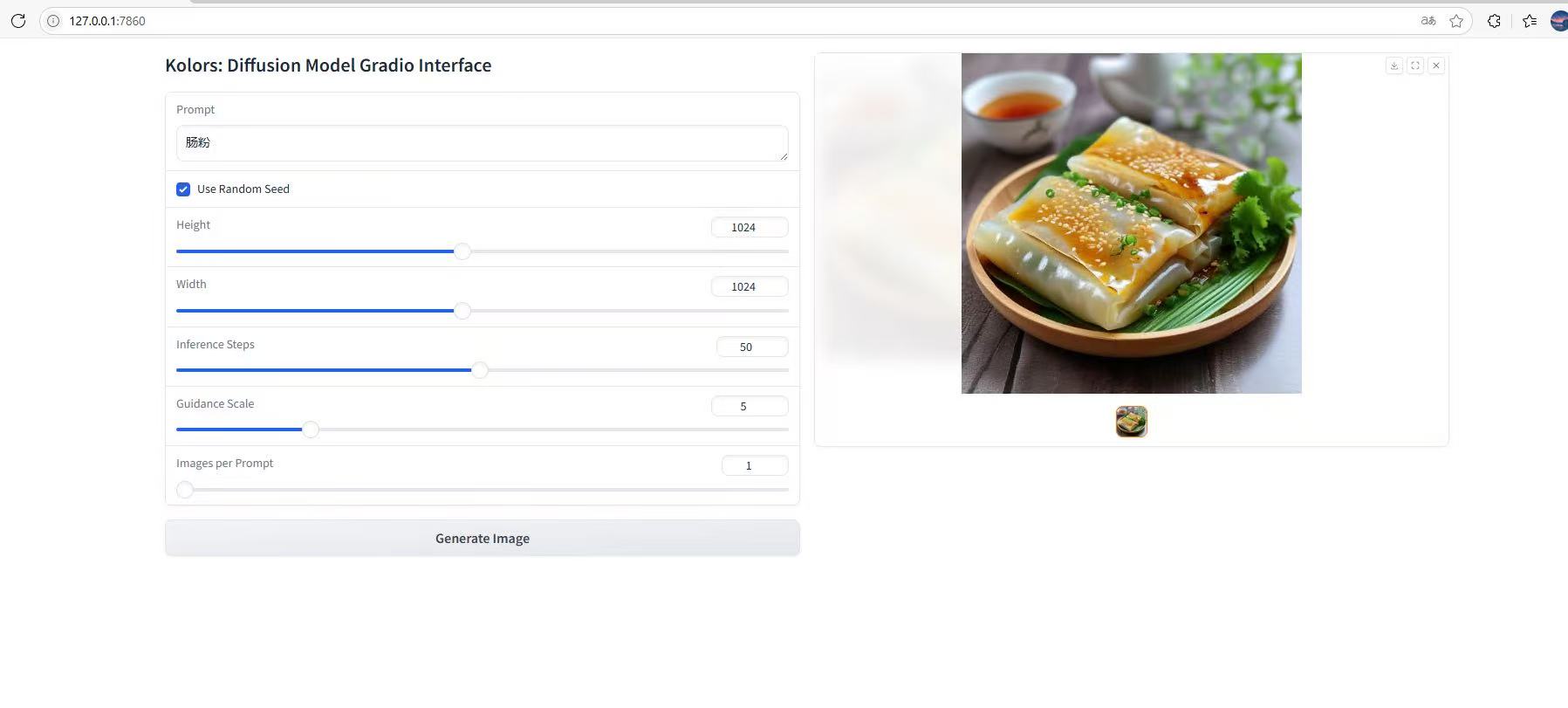
Task: Select the gallery thumbnail below the image
Action: pyautogui.click(x=1131, y=422)
